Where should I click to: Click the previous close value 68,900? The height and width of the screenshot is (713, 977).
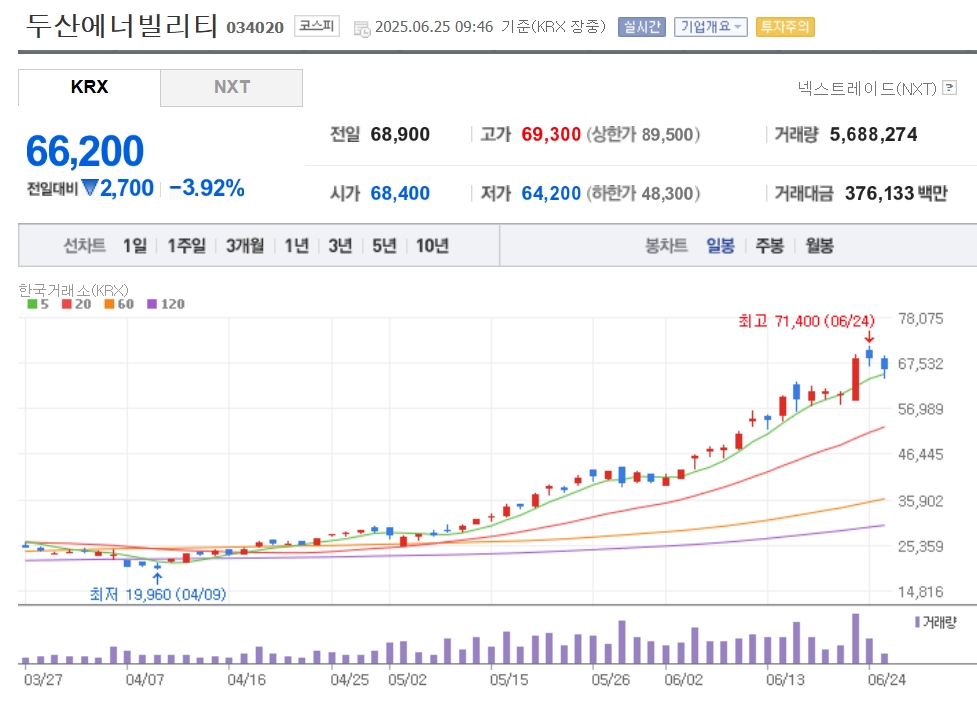400,135
